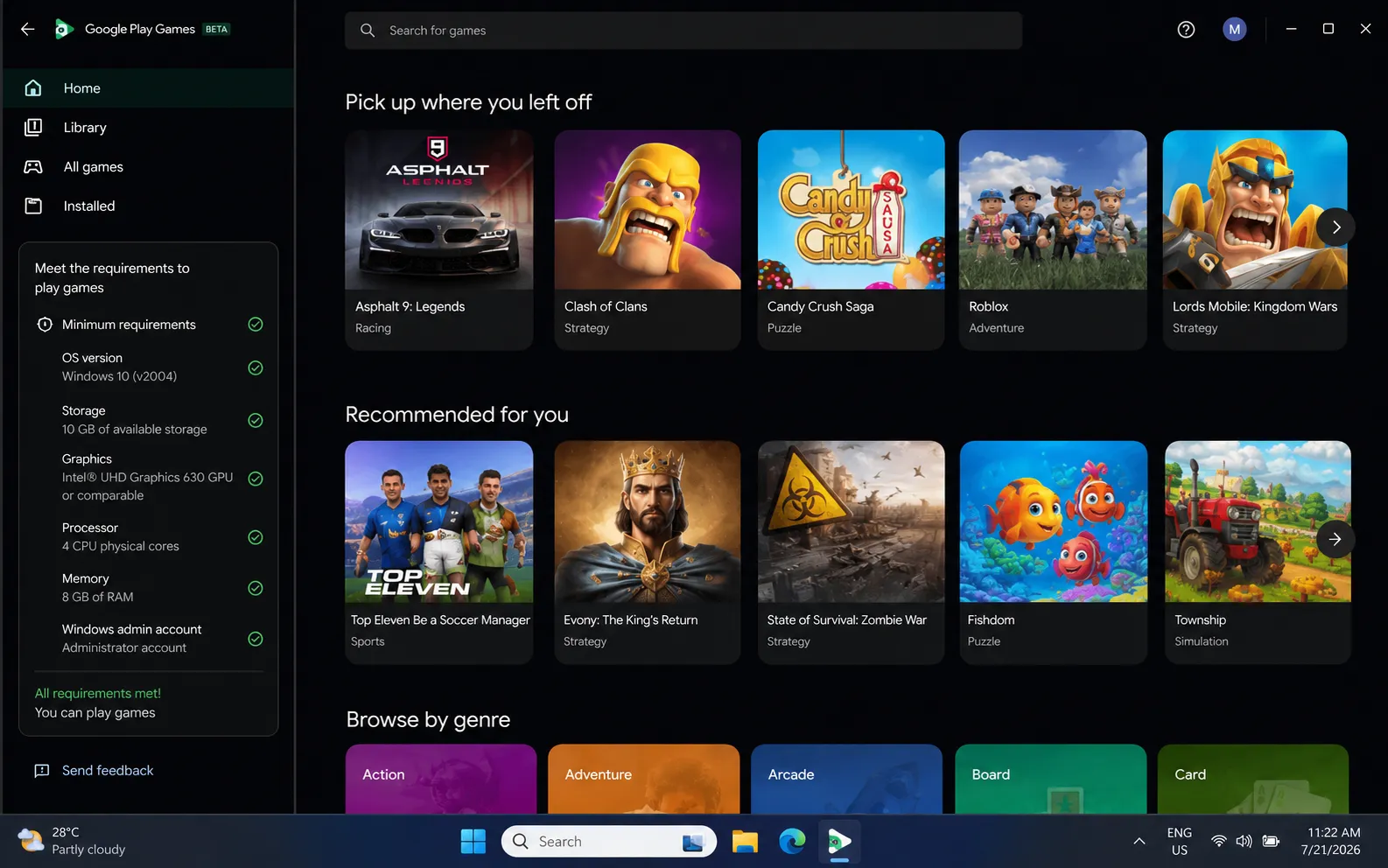Click the Processor green checkmark

pos(256,537)
